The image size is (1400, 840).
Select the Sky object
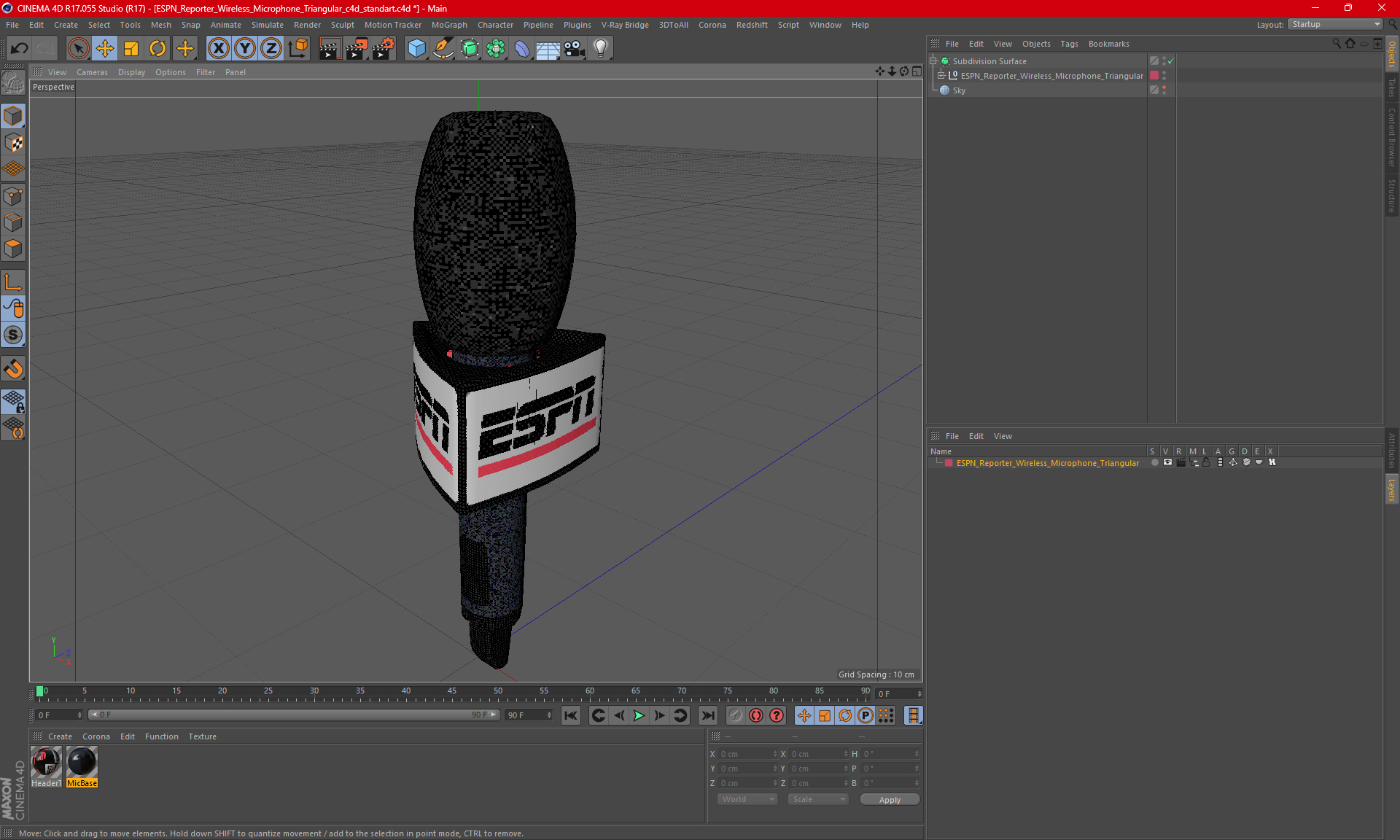pos(959,90)
